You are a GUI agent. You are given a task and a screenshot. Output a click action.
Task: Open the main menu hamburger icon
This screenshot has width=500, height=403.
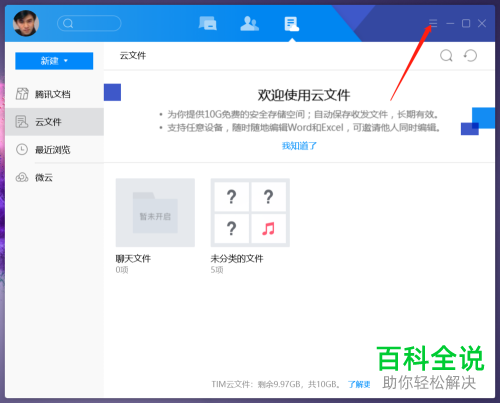(x=433, y=23)
